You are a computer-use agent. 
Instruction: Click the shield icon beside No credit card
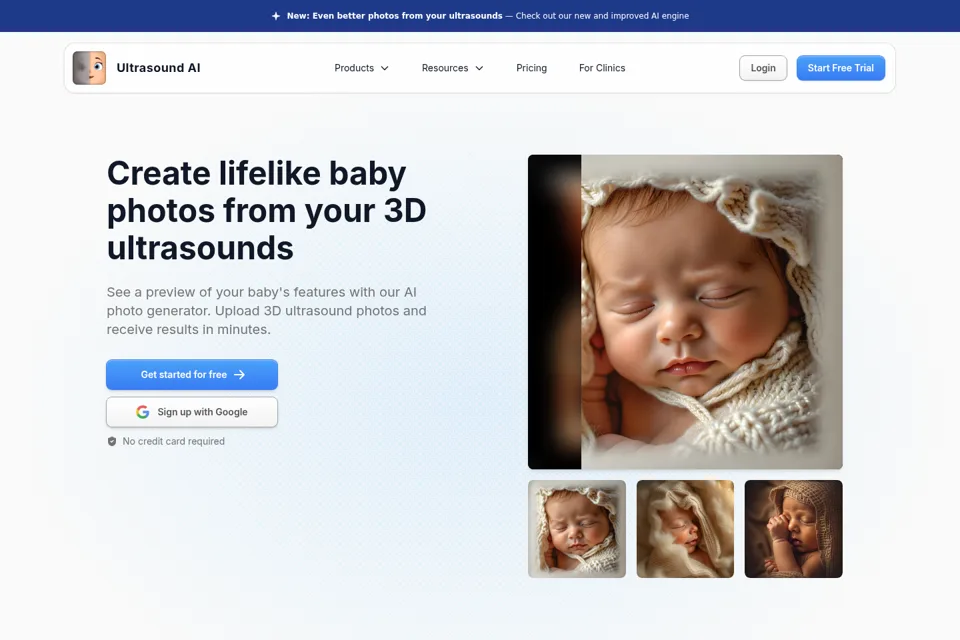point(112,442)
